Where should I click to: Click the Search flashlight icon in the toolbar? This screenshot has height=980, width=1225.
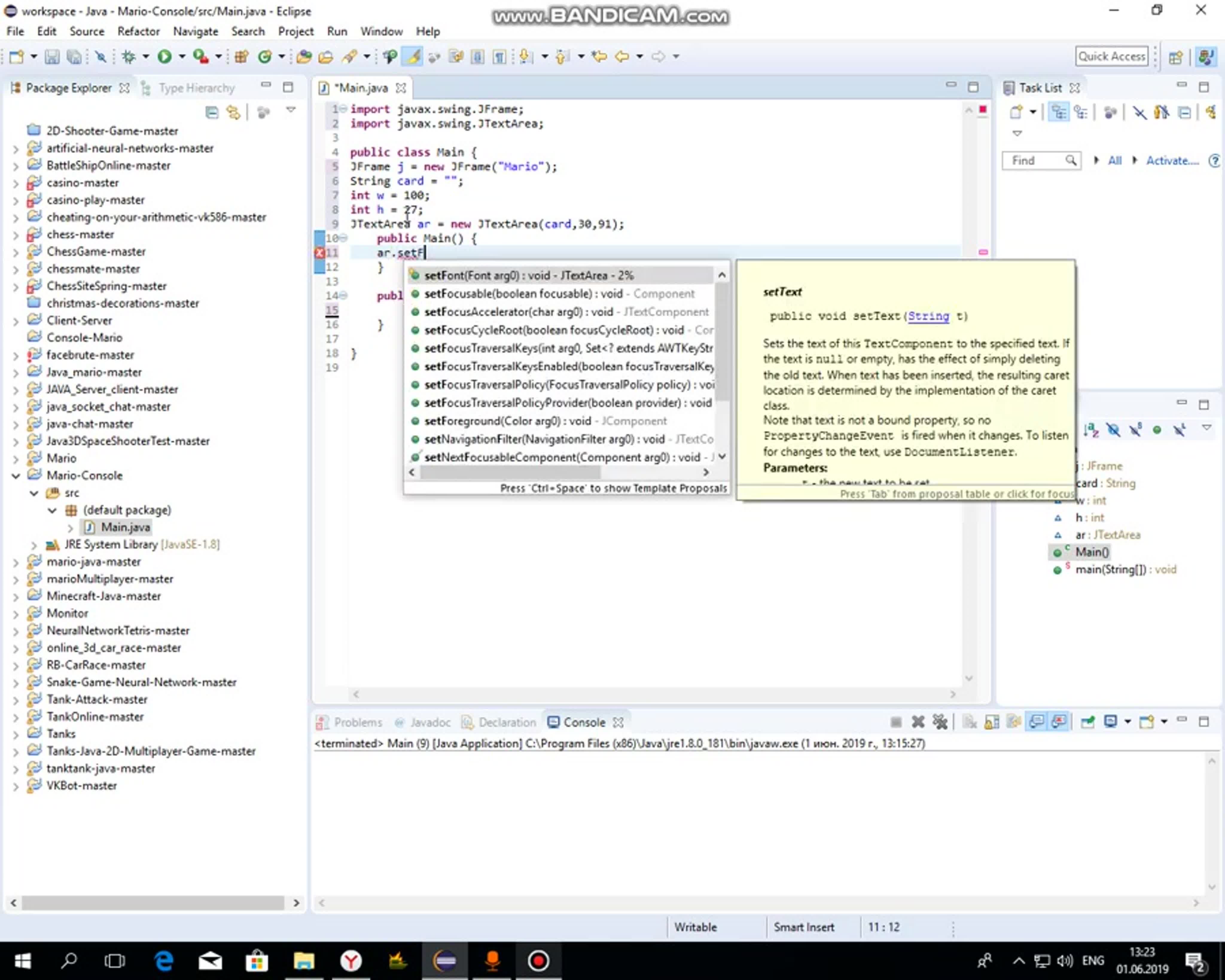click(349, 56)
